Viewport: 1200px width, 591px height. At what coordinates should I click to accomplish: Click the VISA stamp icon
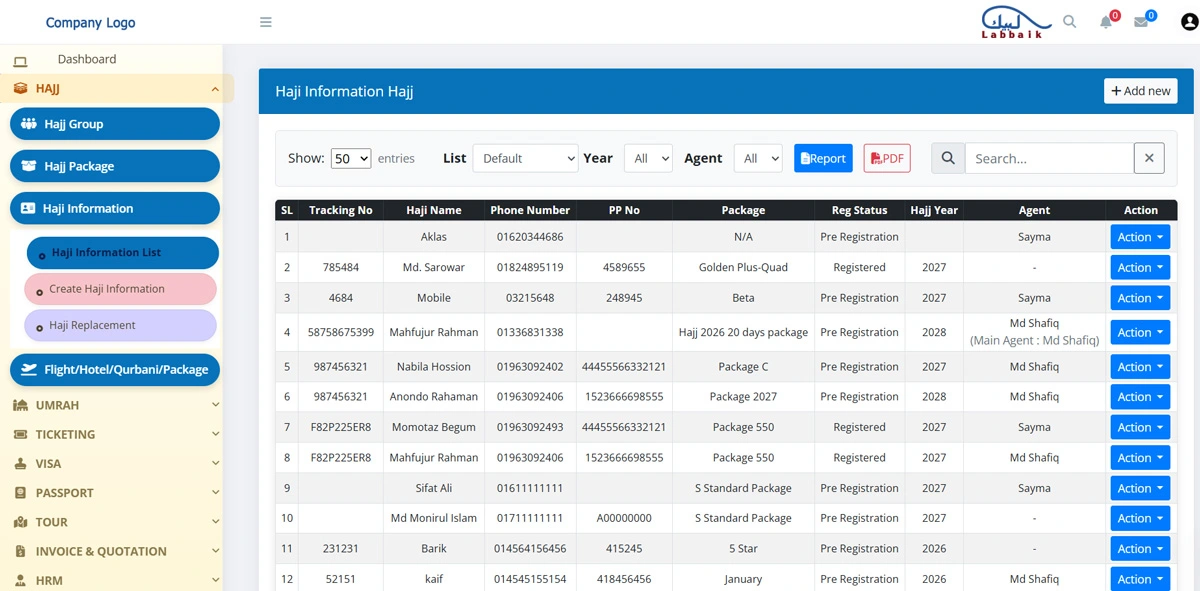coord(20,464)
